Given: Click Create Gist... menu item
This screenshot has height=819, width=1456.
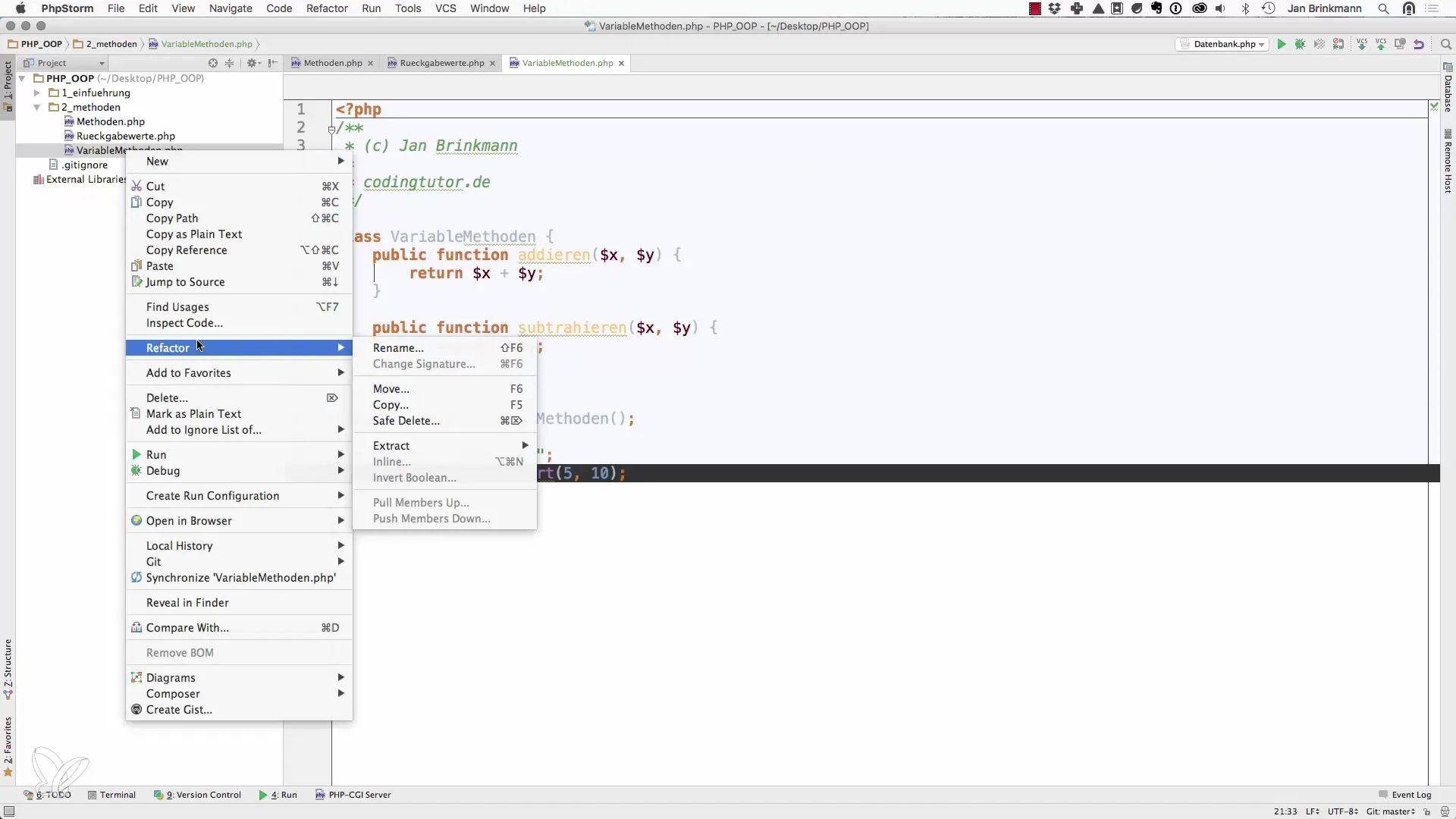Looking at the screenshot, I should point(239,709).
